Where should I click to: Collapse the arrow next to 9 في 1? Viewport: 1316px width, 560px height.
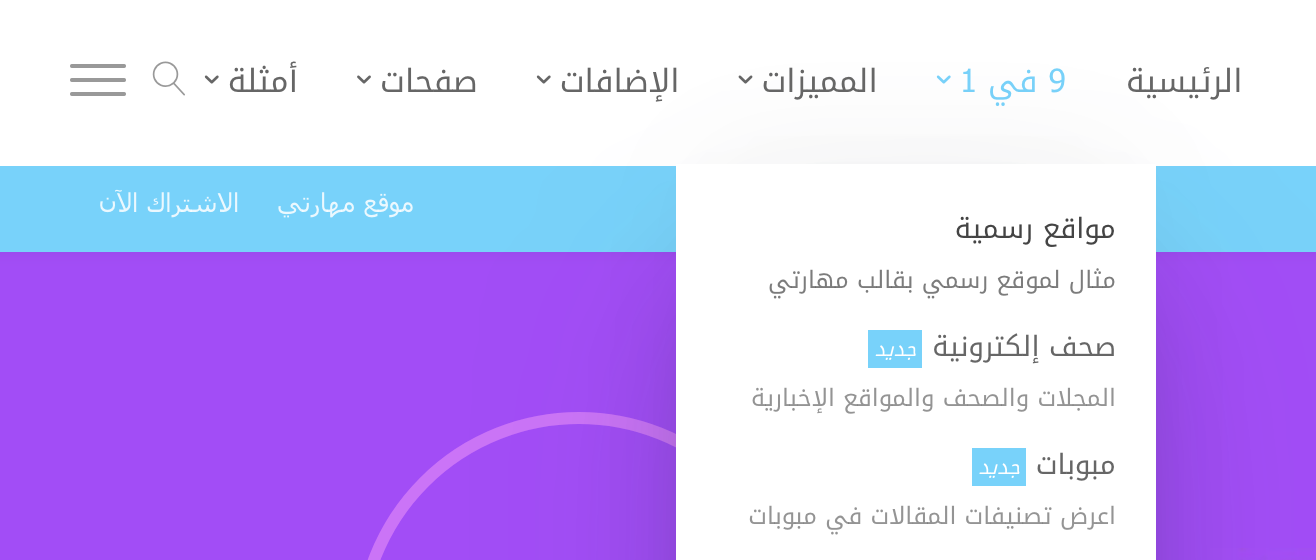pos(943,80)
